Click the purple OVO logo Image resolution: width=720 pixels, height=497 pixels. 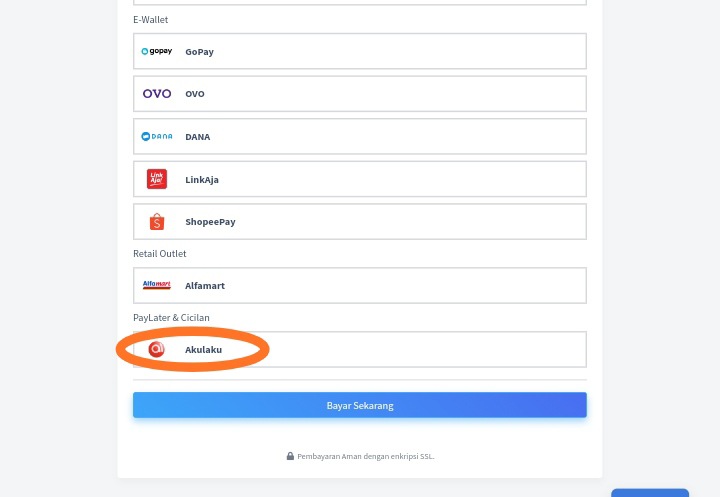(x=157, y=94)
